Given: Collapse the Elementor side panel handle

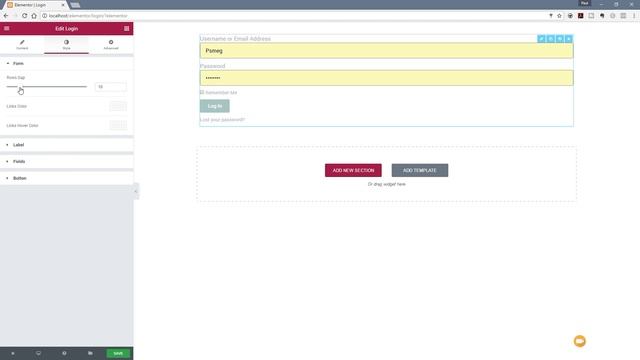Looking at the screenshot, I should pos(136,191).
